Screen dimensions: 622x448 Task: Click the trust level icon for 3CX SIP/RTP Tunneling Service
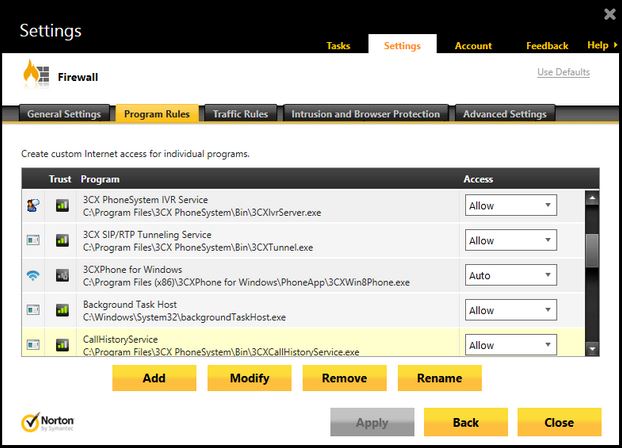(62, 240)
